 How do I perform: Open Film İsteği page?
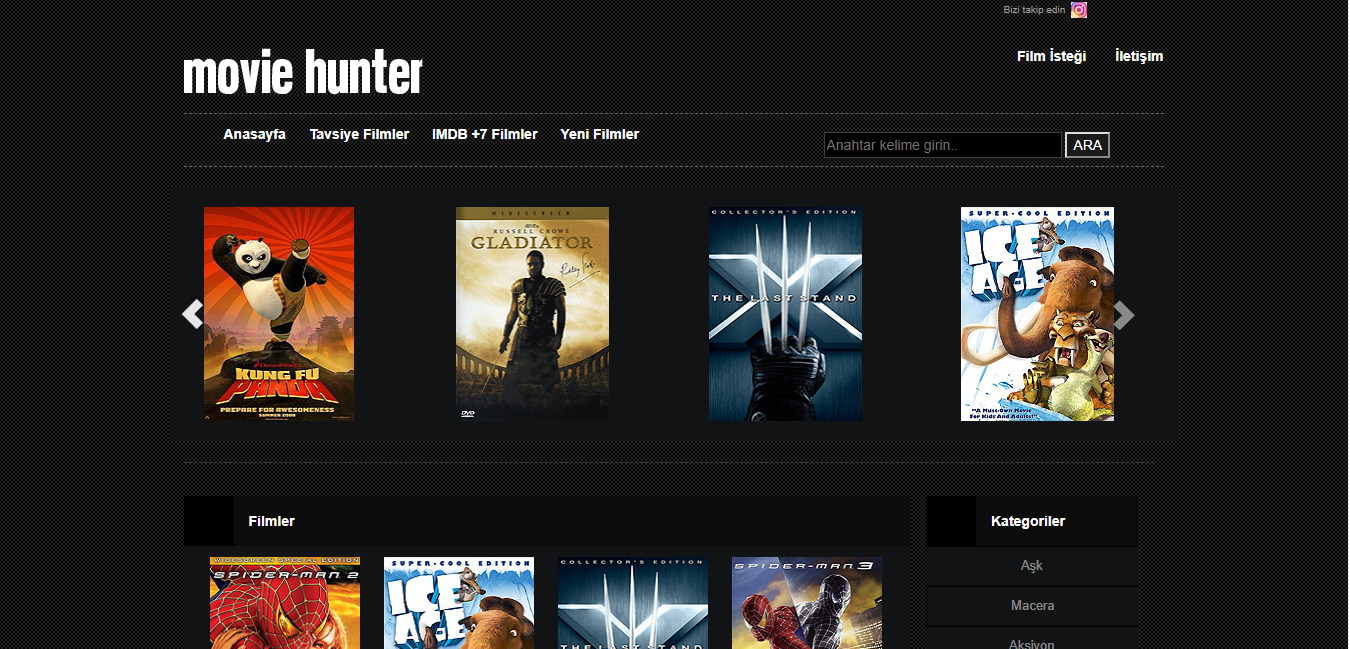(1051, 56)
